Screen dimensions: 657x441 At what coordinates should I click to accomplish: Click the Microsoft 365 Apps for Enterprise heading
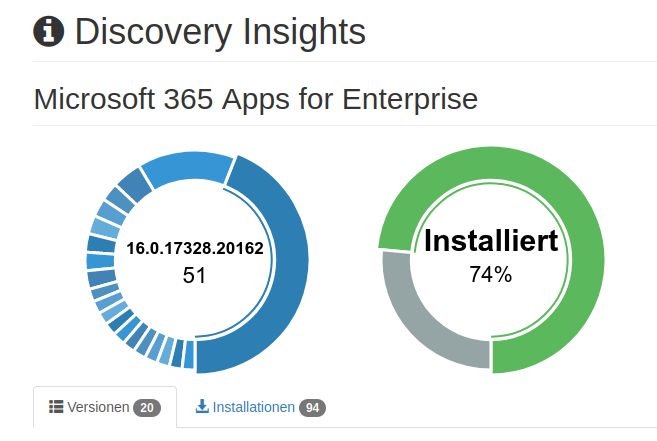pyautogui.click(x=256, y=100)
